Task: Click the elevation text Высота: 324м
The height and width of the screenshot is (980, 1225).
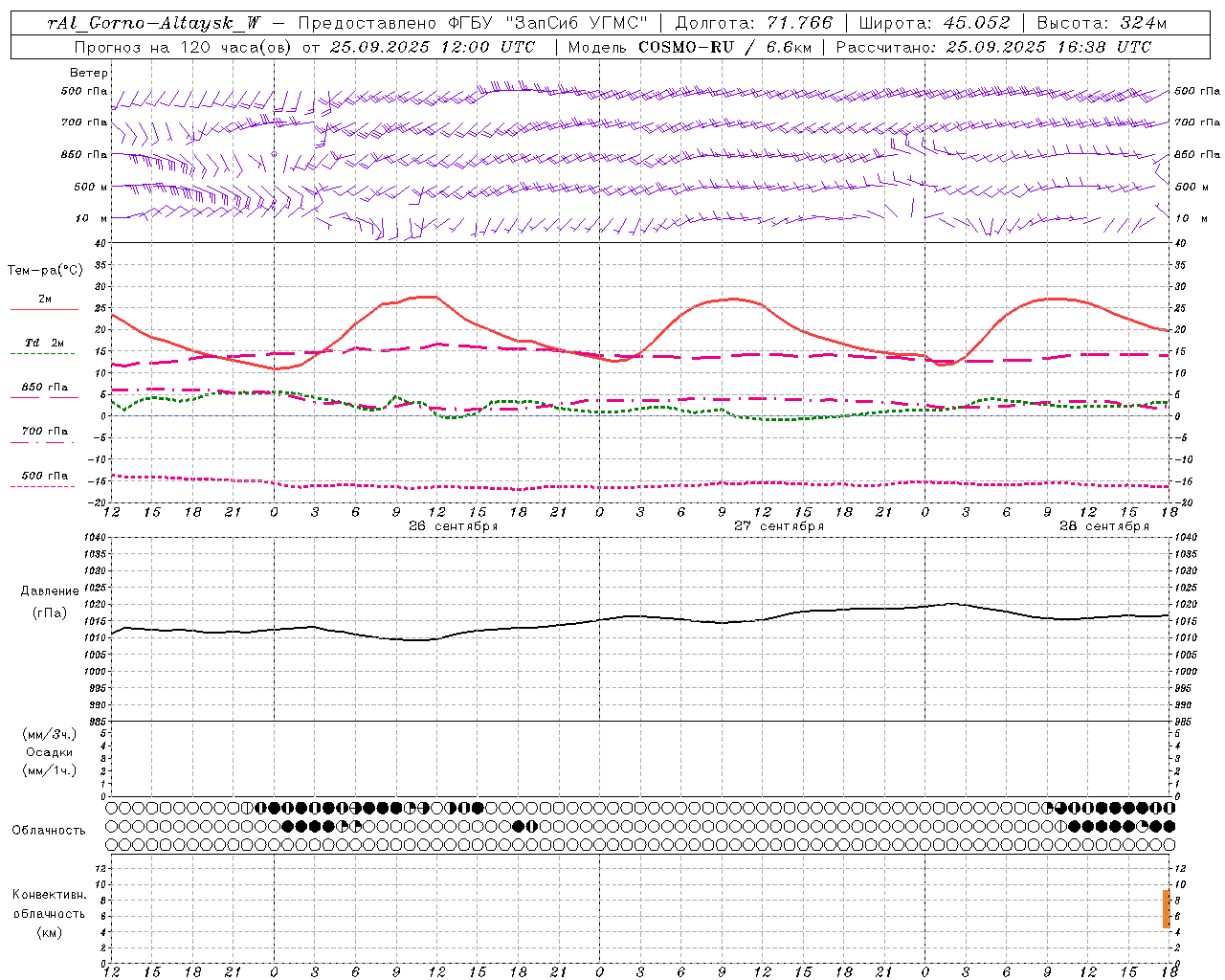Action: point(1102,23)
